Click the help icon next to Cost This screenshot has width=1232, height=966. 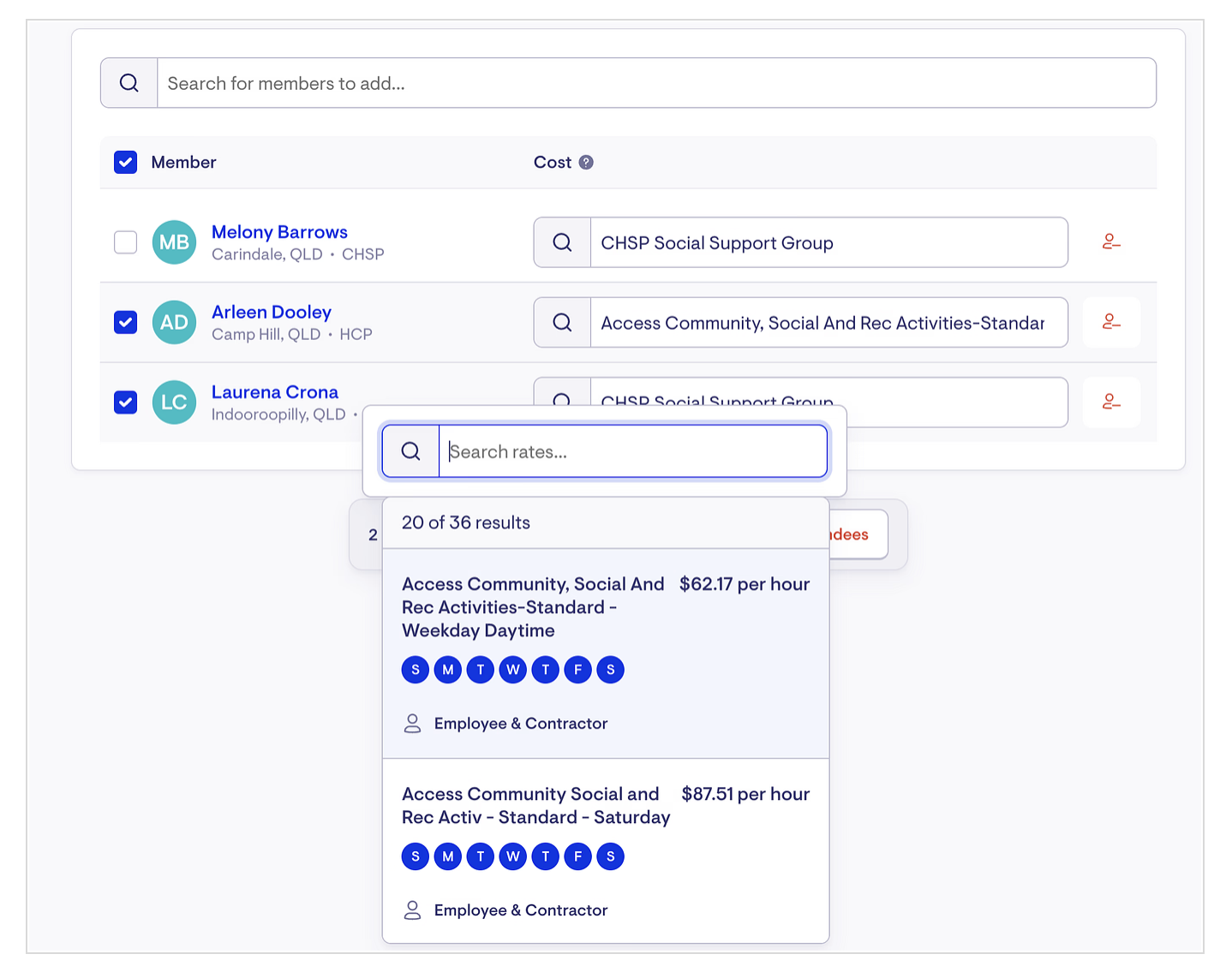tap(586, 163)
